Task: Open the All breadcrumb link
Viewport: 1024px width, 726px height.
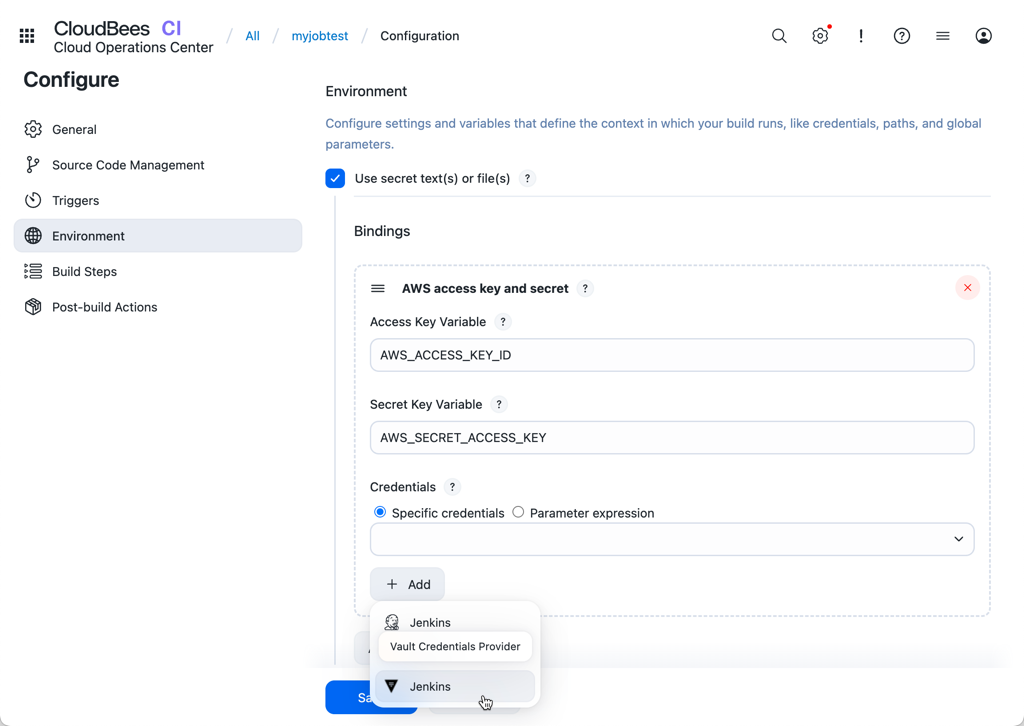Action: coord(252,36)
